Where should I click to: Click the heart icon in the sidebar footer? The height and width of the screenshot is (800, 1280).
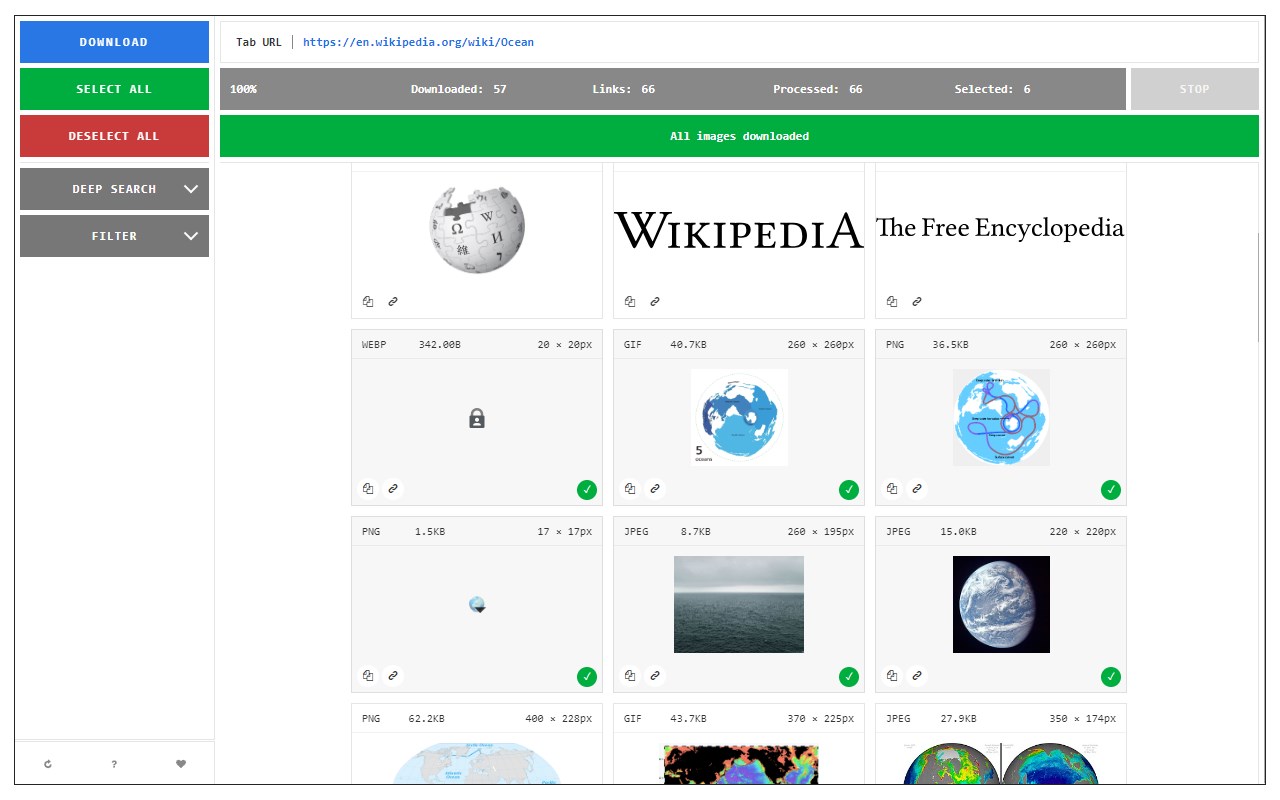pos(181,764)
